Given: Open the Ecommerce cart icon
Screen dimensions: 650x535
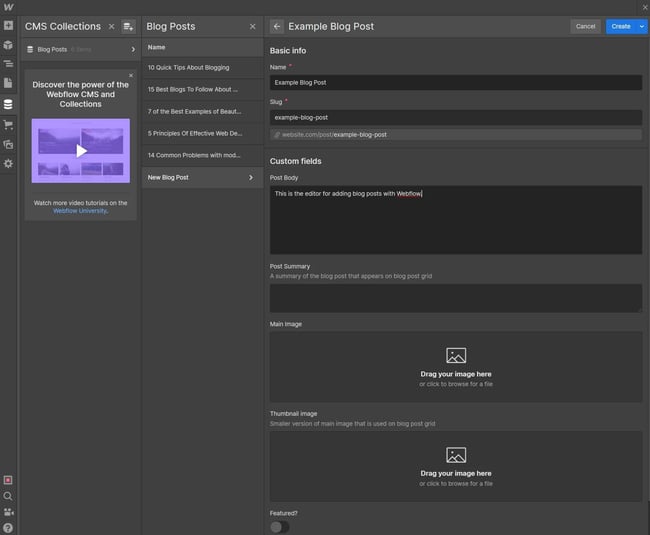Looking at the screenshot, I should tap(8, 125).
